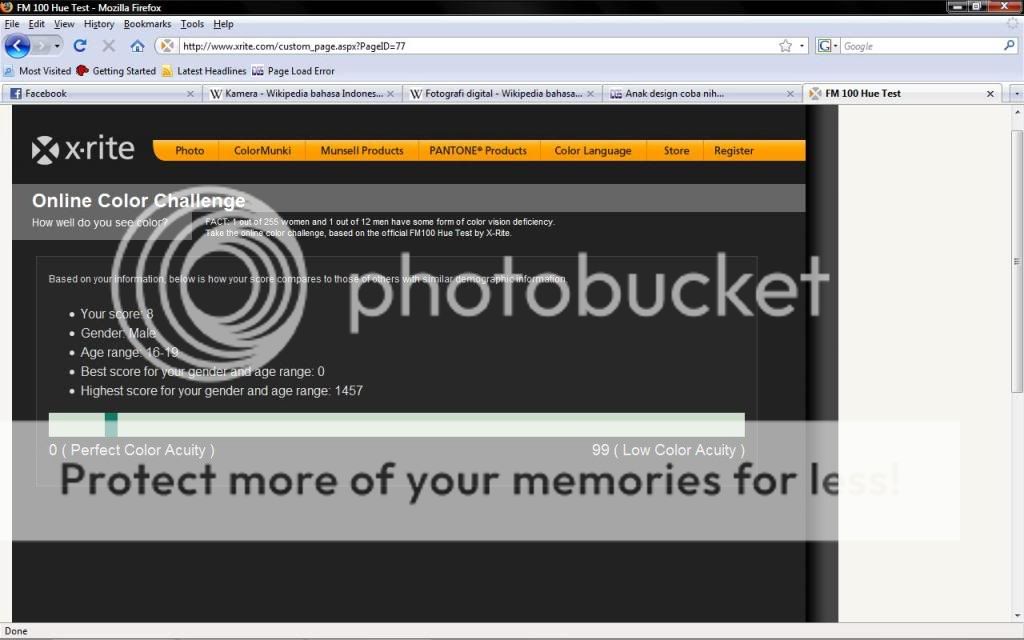Open the ColorMunki navigation link

coord(263,151)
